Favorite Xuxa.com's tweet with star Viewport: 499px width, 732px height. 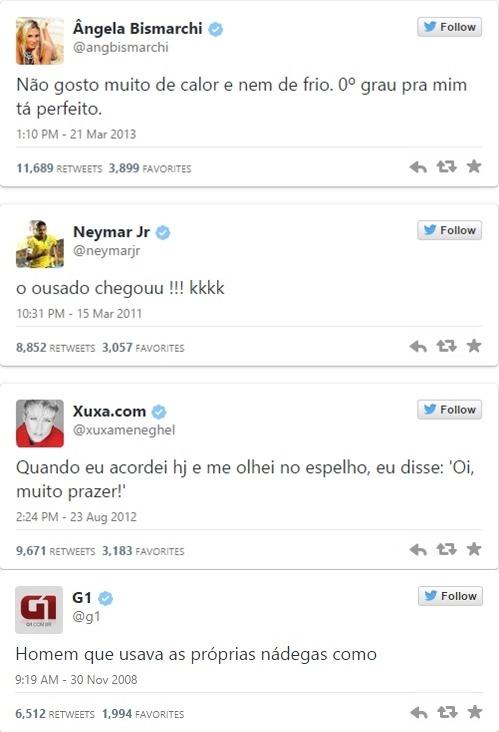tap(474, 549)
